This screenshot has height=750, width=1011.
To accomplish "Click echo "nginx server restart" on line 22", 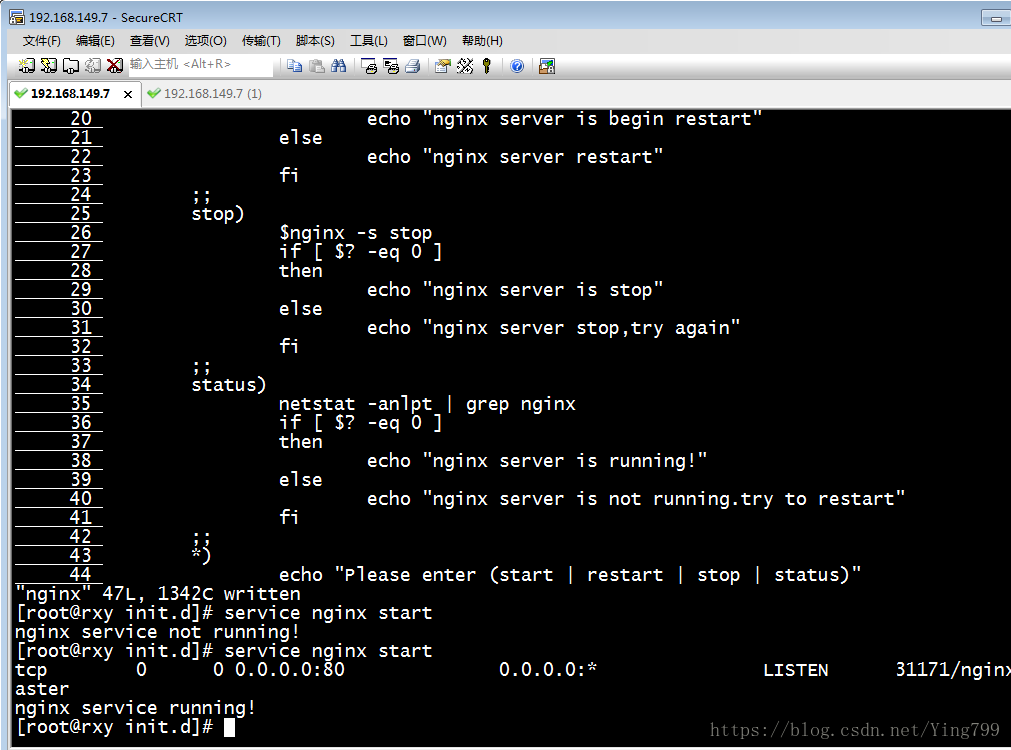I will (x=515, y=157).
